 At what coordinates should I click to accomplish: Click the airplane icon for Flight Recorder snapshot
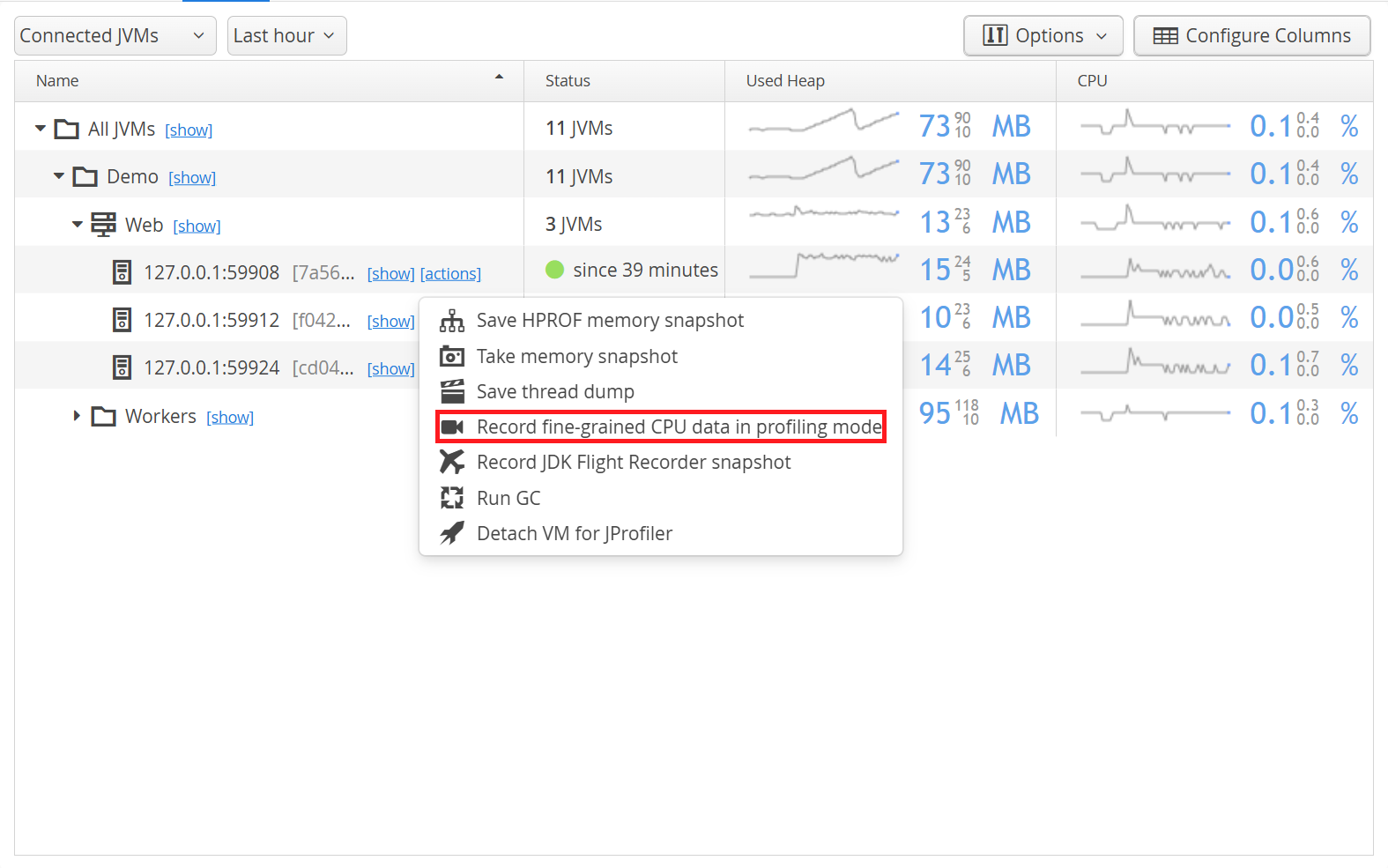point(452,462)
